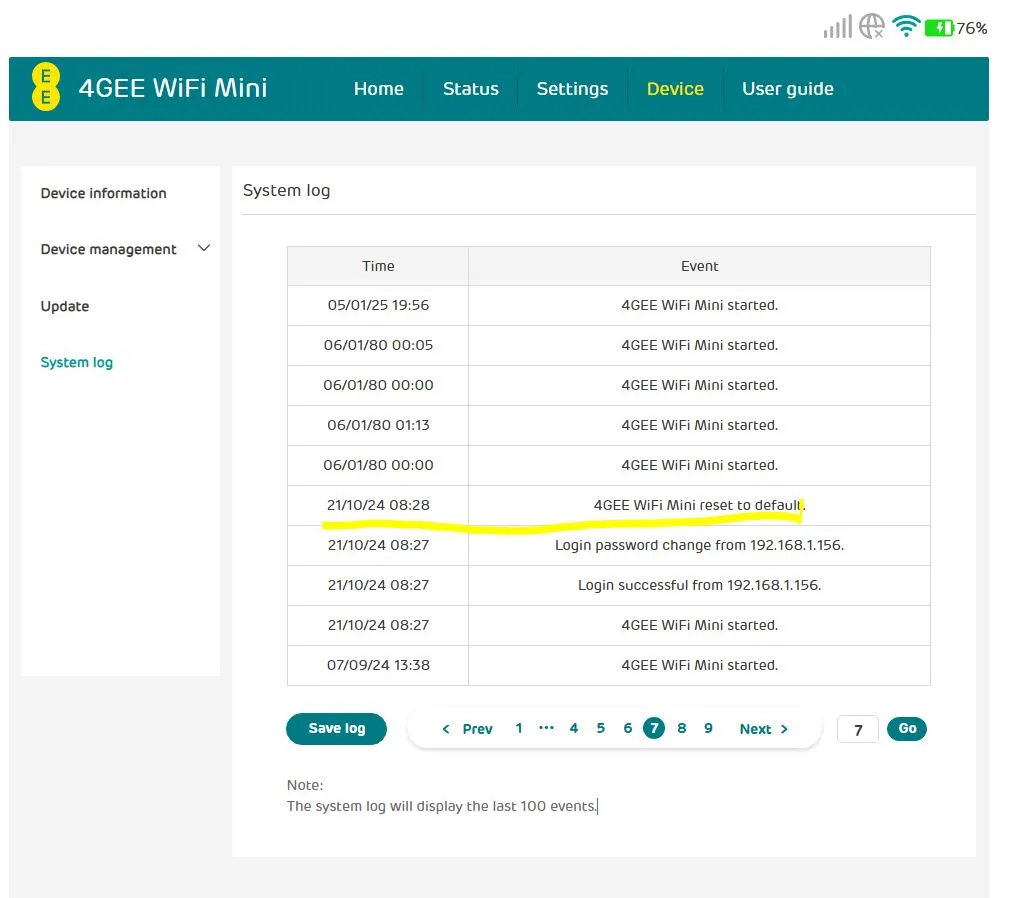Check the mobile signal strength icon
The width and height of the screenshot is (1015, 898).
point(837,27)
